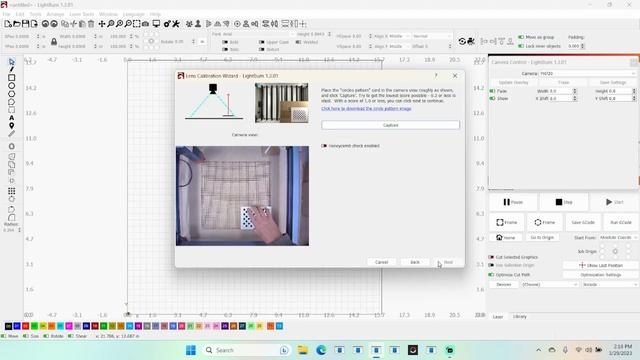Click the camera capture toolbar icon
This screenshot has height=360, width=640.
tap(145, 24)
